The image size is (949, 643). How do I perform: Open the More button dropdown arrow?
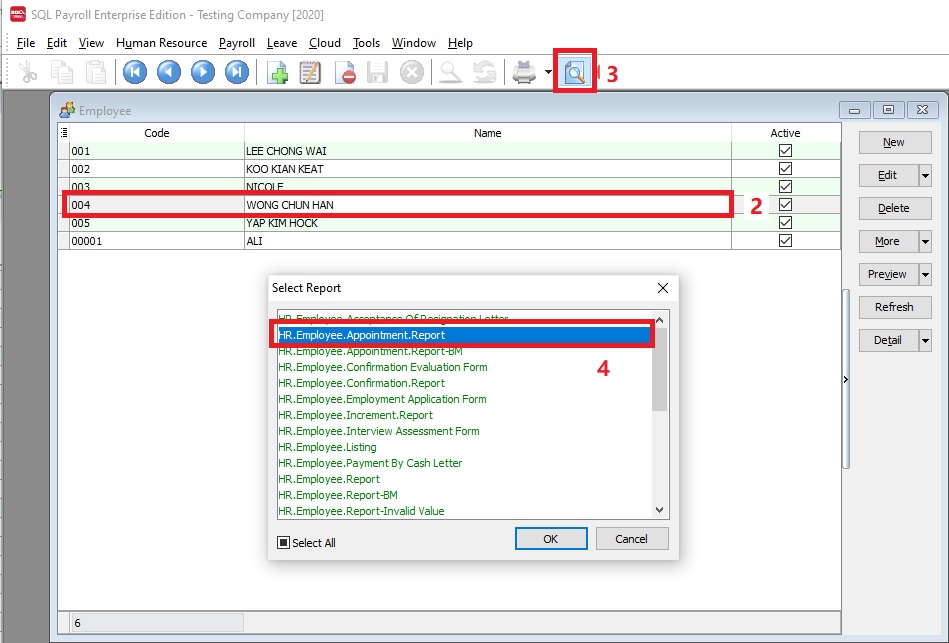[x=925, y=242]
